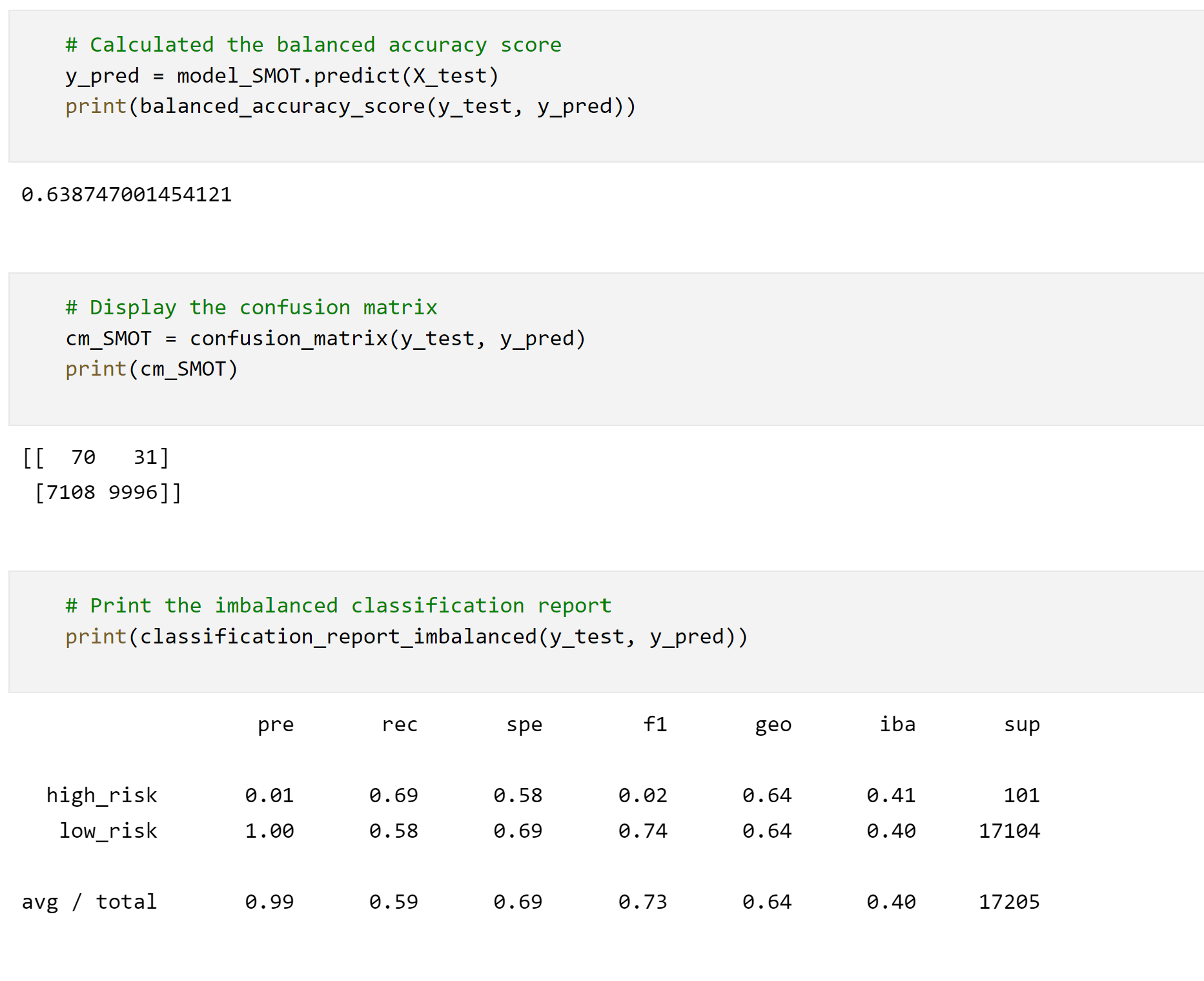This screenshot has height=981, width=1204.
Task: Click the 'pre' column header
Action: pos(276,725)
